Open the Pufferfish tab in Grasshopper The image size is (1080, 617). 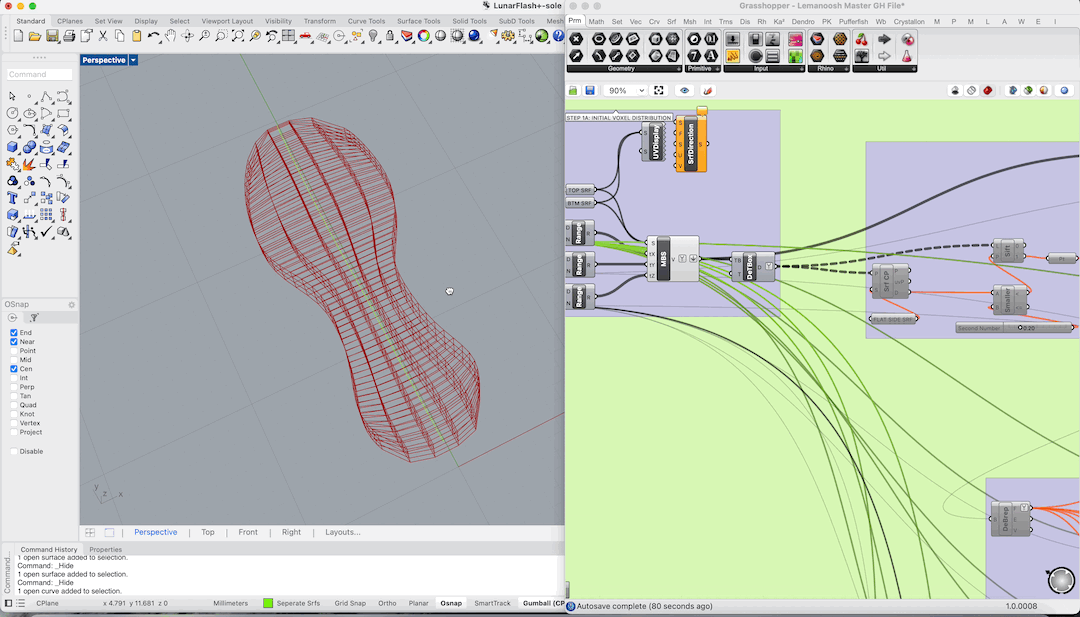coord(853,21)
